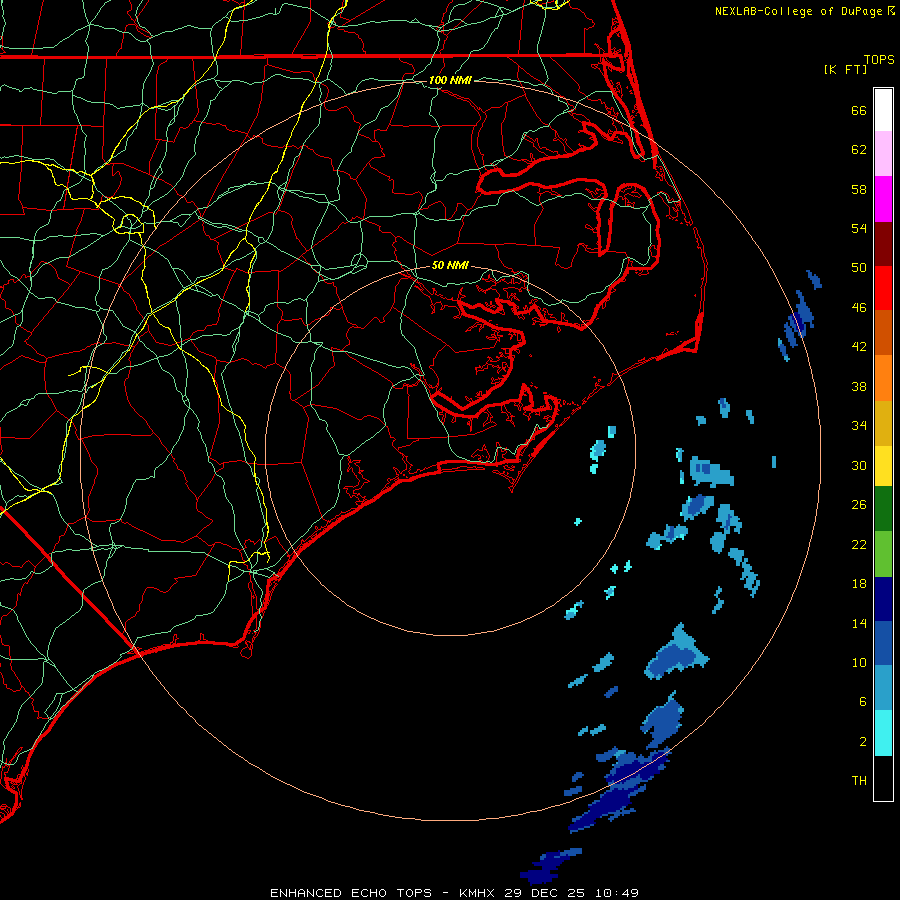This screenshot has height=900, width=900.
Task: Click the 22 value on the legend
Action: (859, 544)
